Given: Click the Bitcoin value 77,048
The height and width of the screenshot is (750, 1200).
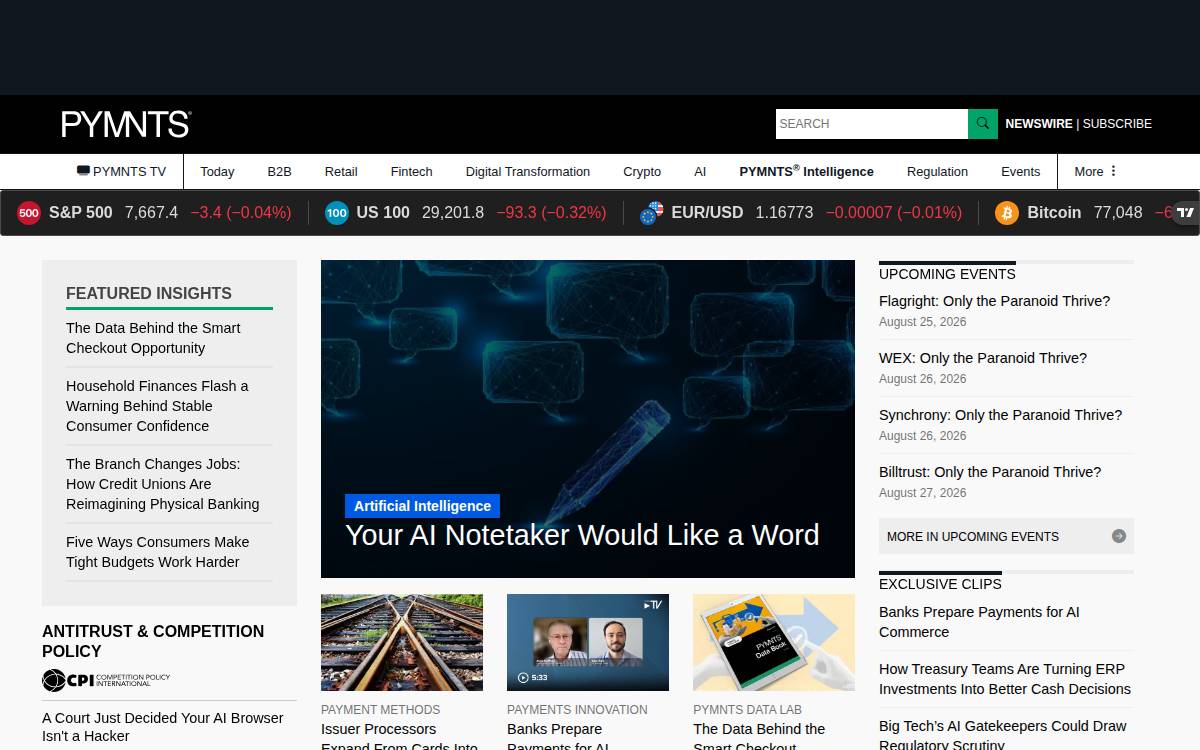Looking at the screenshot, I should click(1118, 212).
